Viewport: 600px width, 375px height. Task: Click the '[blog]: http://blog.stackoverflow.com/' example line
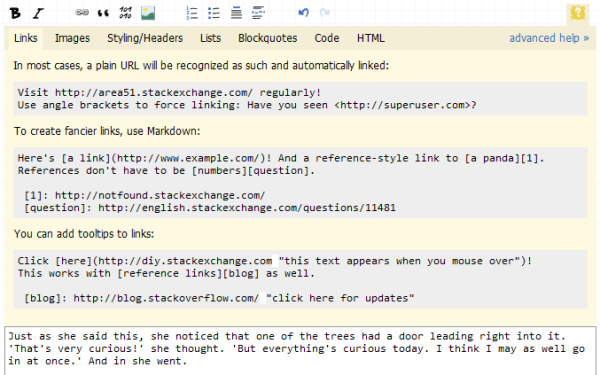219,298
